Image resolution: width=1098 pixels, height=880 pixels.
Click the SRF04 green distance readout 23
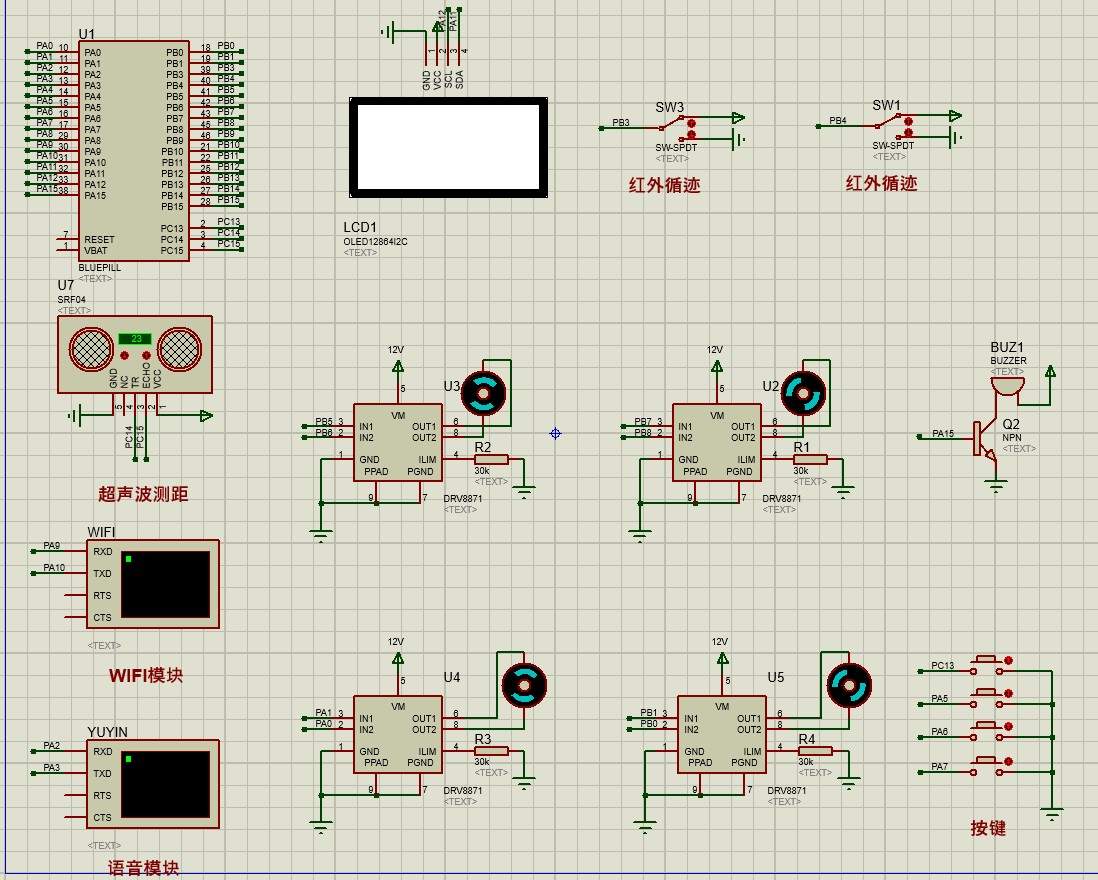click(x=135, y=339)
